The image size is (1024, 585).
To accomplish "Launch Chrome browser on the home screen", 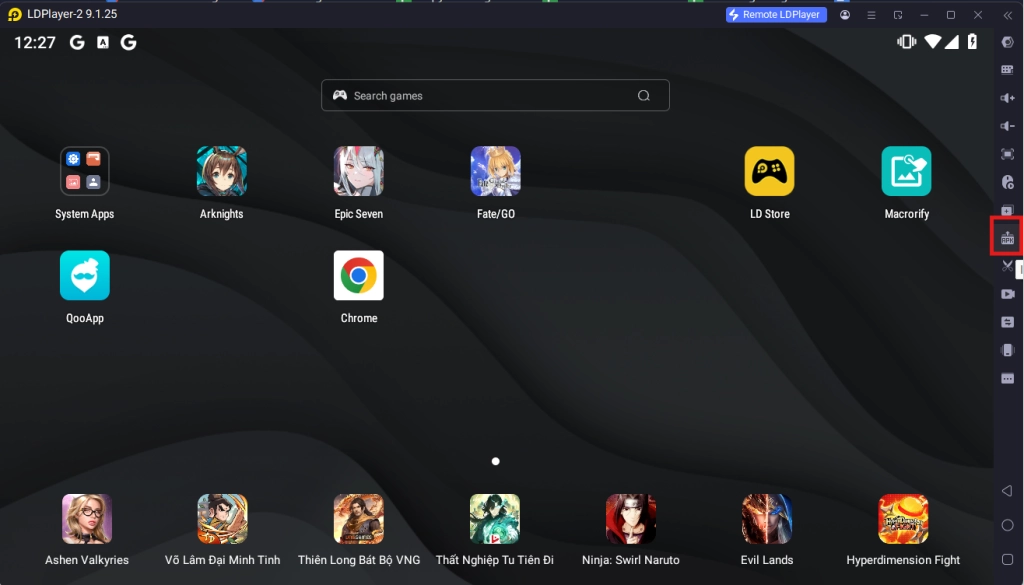I will [358, 275].
